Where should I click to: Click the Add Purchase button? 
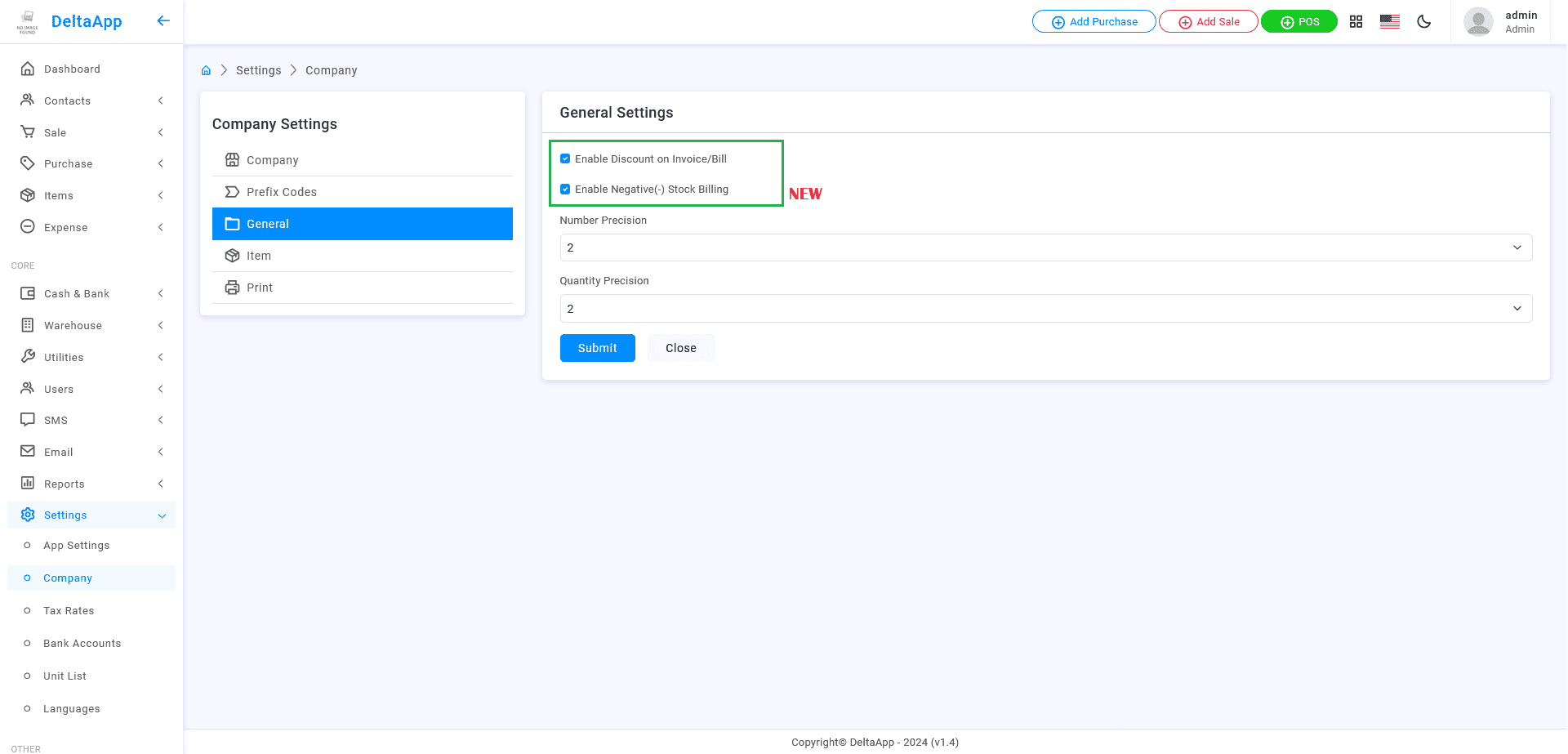tap(1094, 21)
